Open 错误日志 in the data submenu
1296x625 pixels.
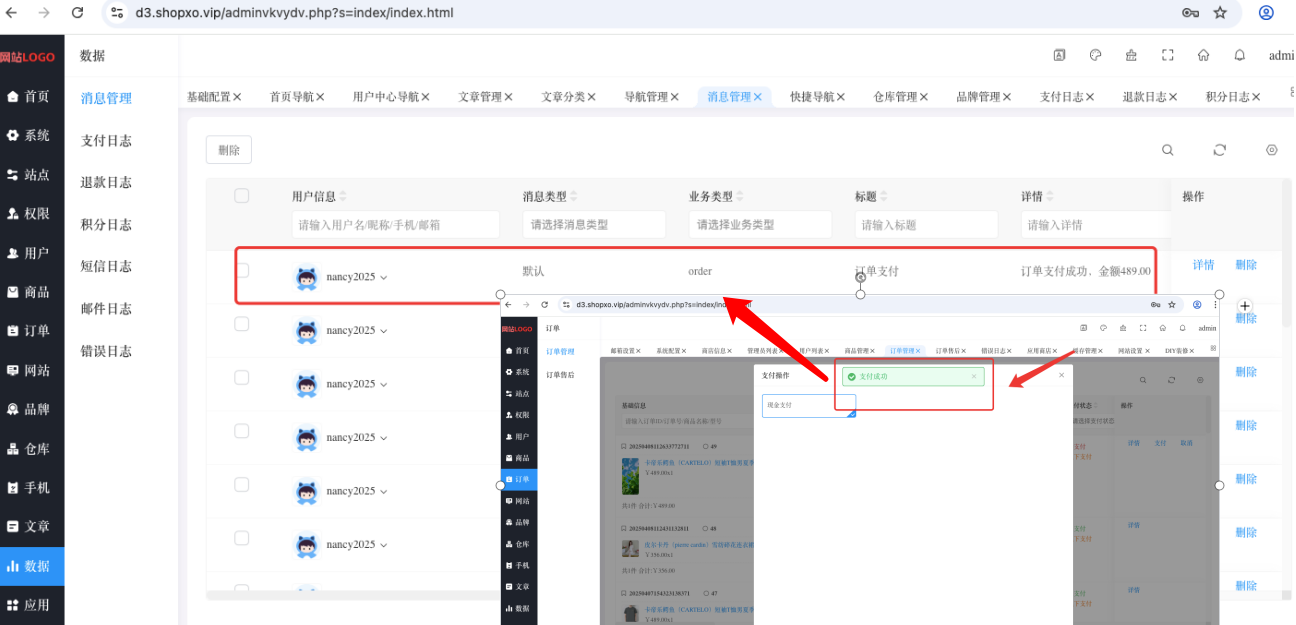tap(106, 351)
